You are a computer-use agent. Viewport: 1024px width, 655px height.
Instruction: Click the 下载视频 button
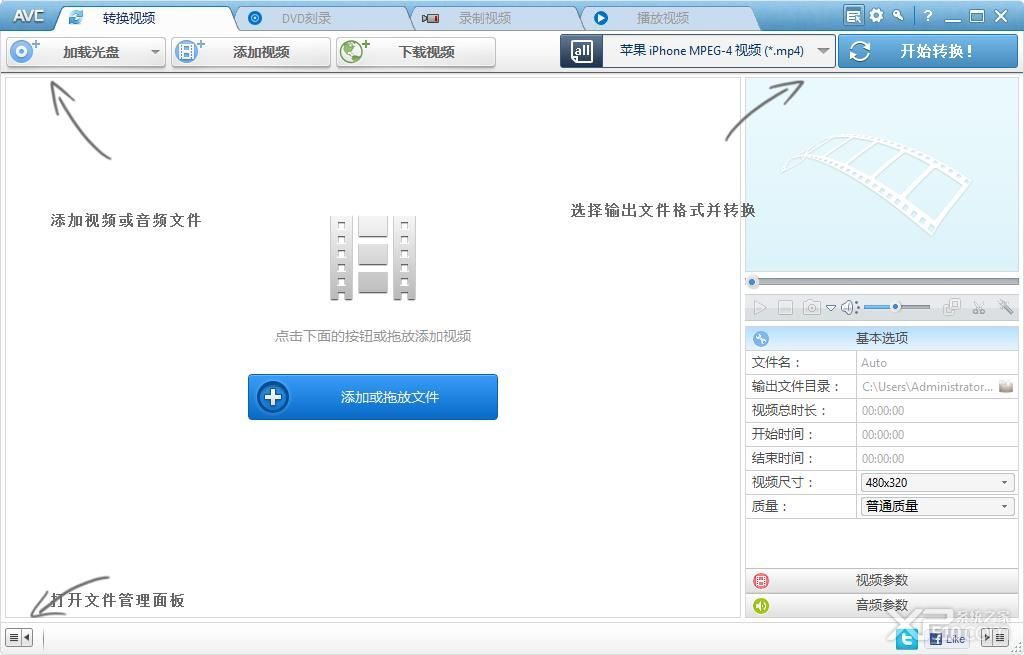tap(415, 52)
